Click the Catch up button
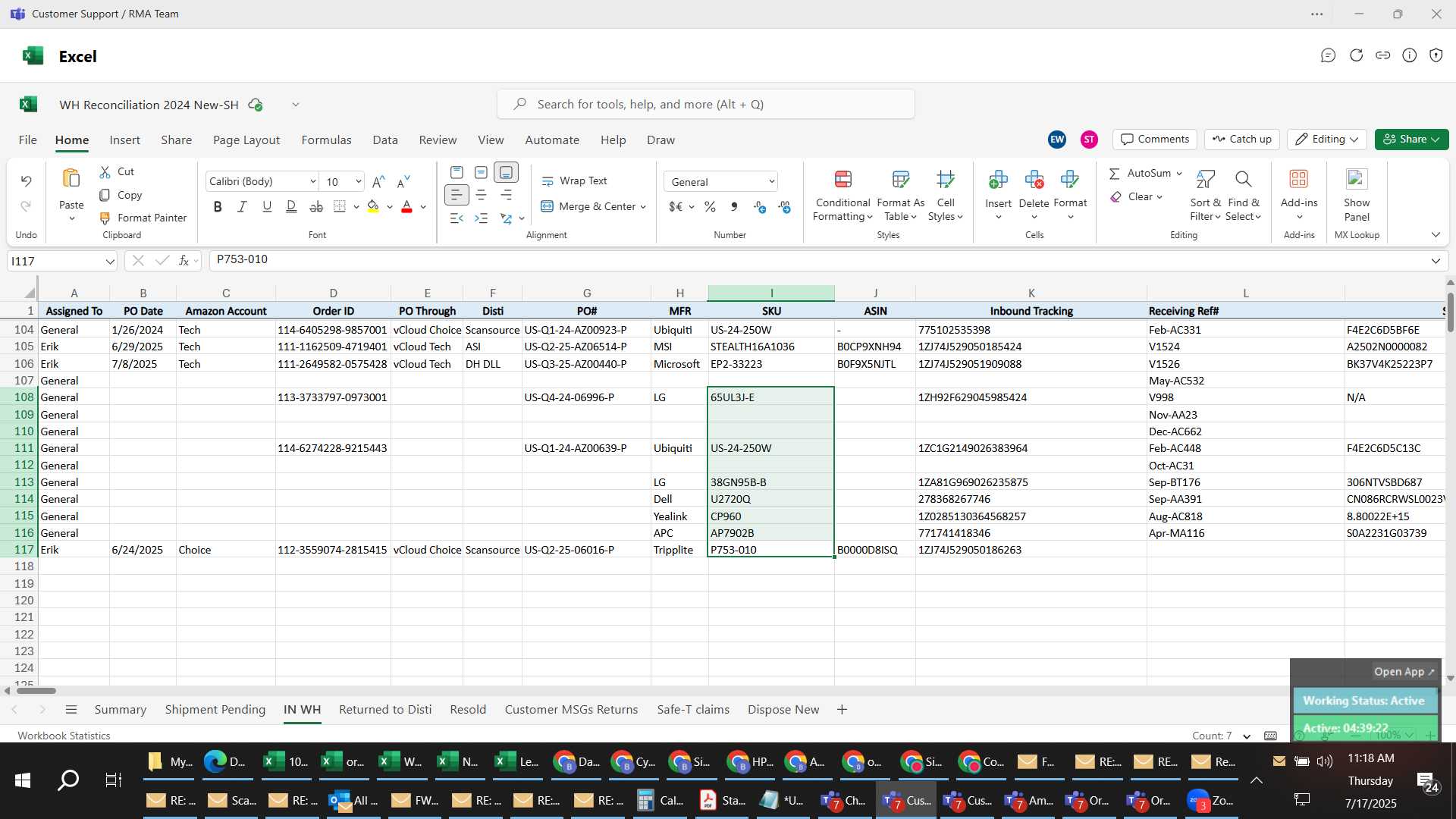Image resolution: width=1456 pixels, height=819 pixels. [1241, 140]
